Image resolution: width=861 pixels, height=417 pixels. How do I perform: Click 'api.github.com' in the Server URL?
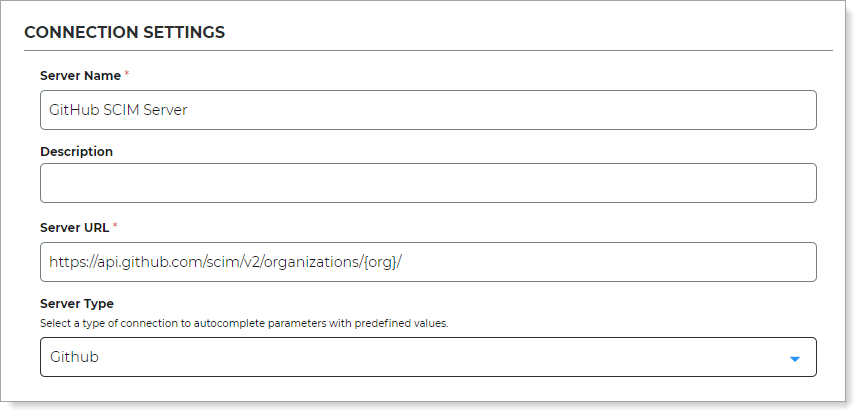click(x=135, y=262)
